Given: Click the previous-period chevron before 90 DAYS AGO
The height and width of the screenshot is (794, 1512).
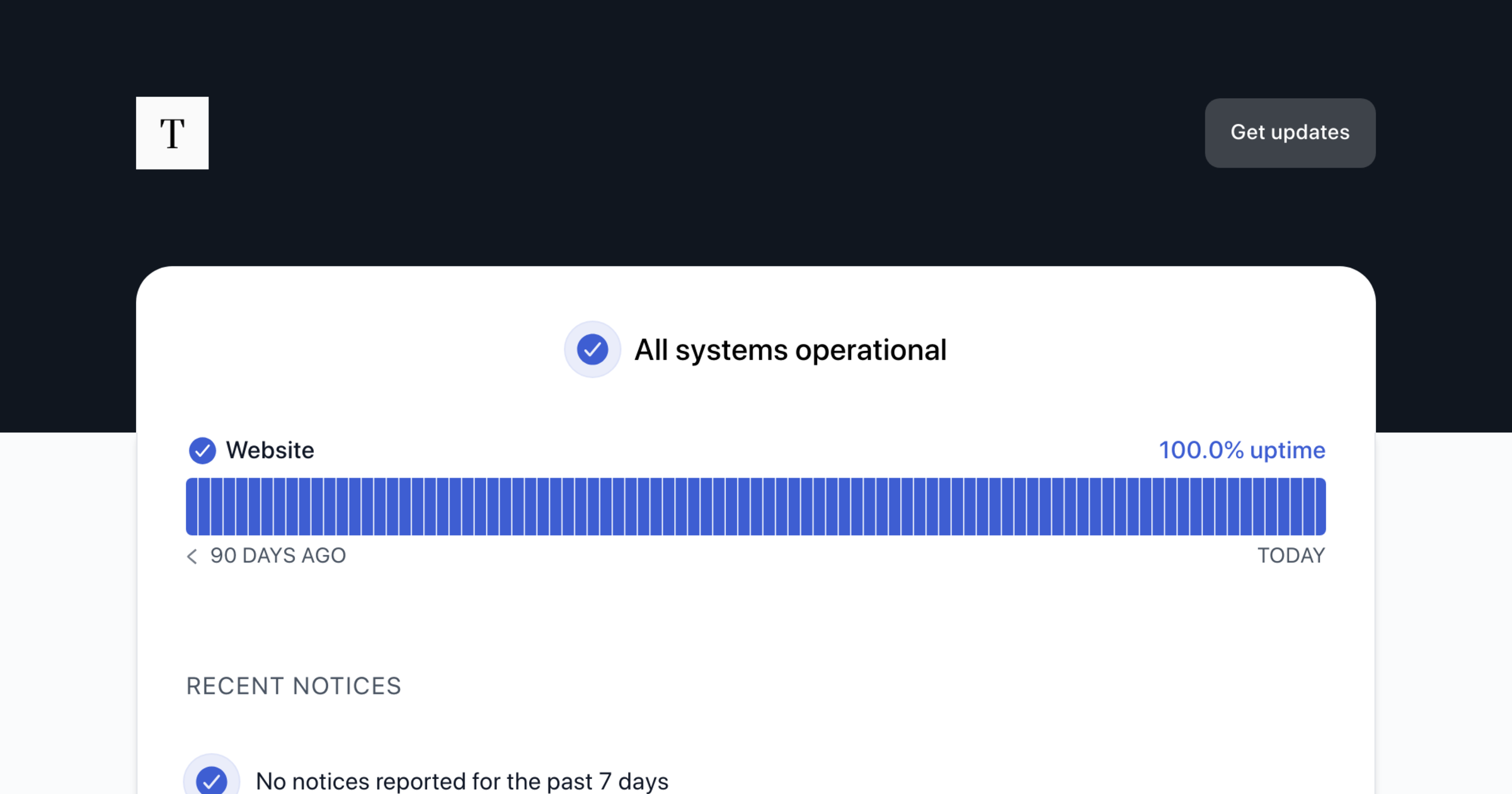Looking at the screenshot, I should coord(192,556).
